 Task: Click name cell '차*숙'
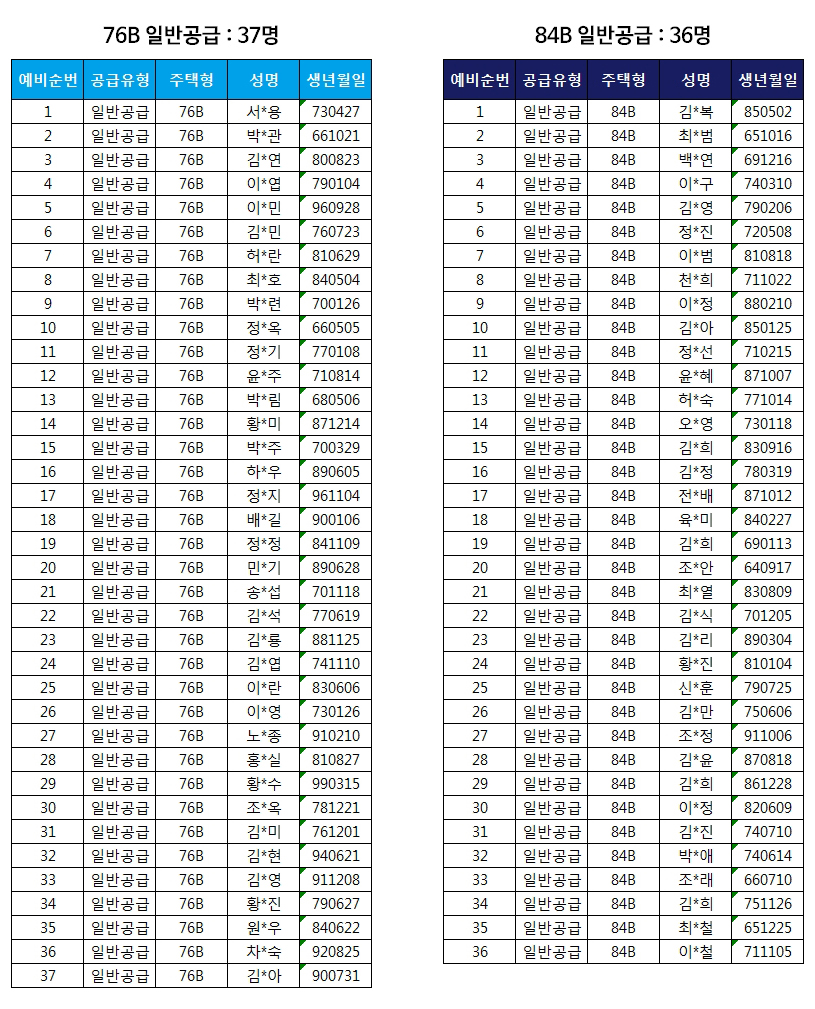tap(264, 952)
